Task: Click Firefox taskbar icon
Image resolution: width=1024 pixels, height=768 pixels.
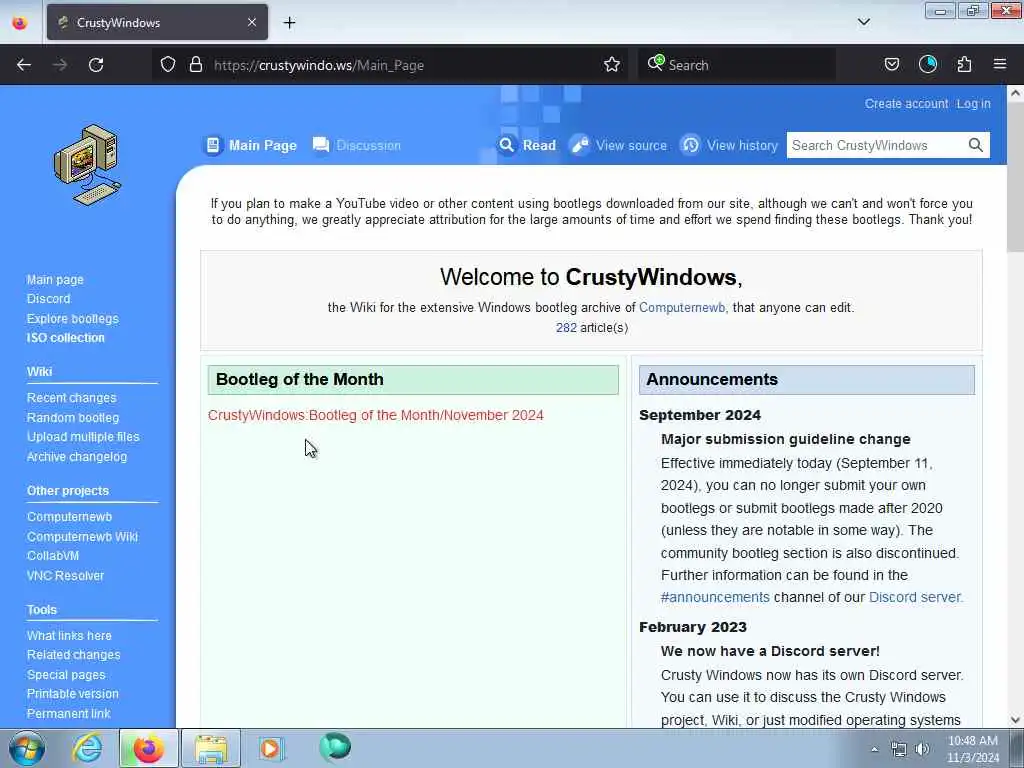Action: coord(148,748)
